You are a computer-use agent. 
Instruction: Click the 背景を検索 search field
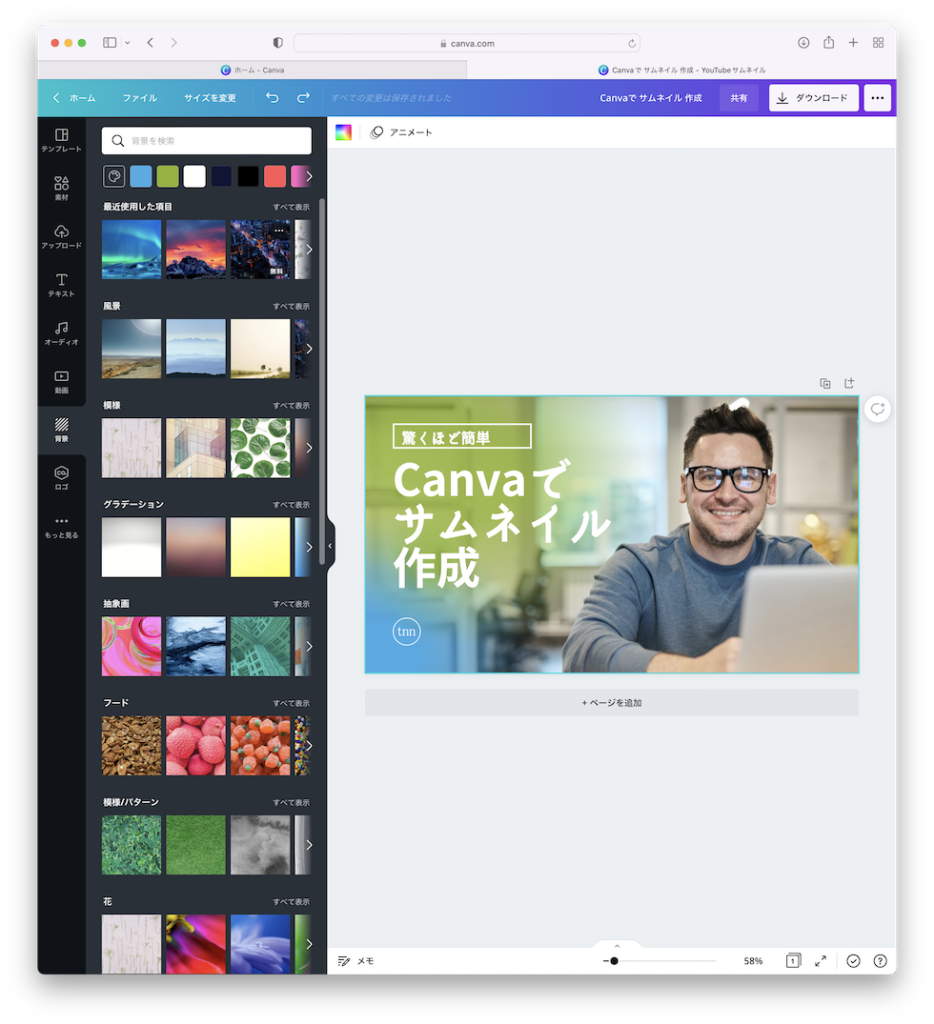point(207,141)
